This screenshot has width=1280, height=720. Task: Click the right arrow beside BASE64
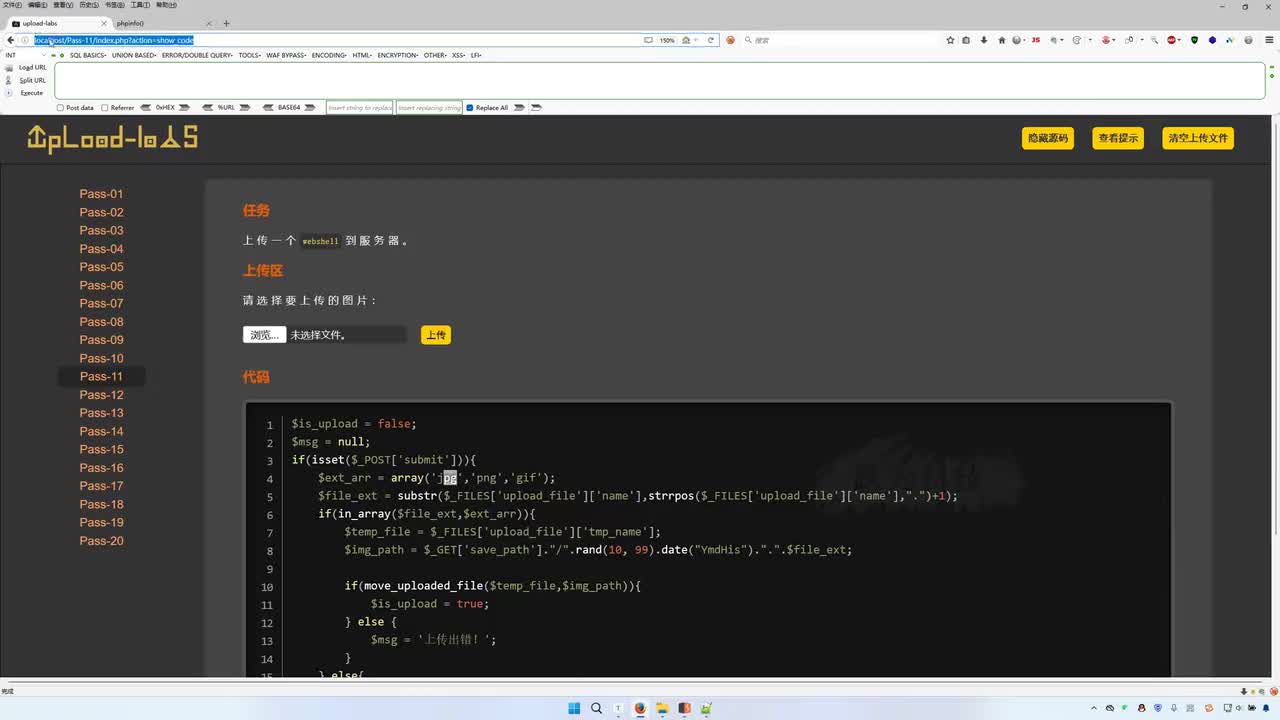click(310, 107)
